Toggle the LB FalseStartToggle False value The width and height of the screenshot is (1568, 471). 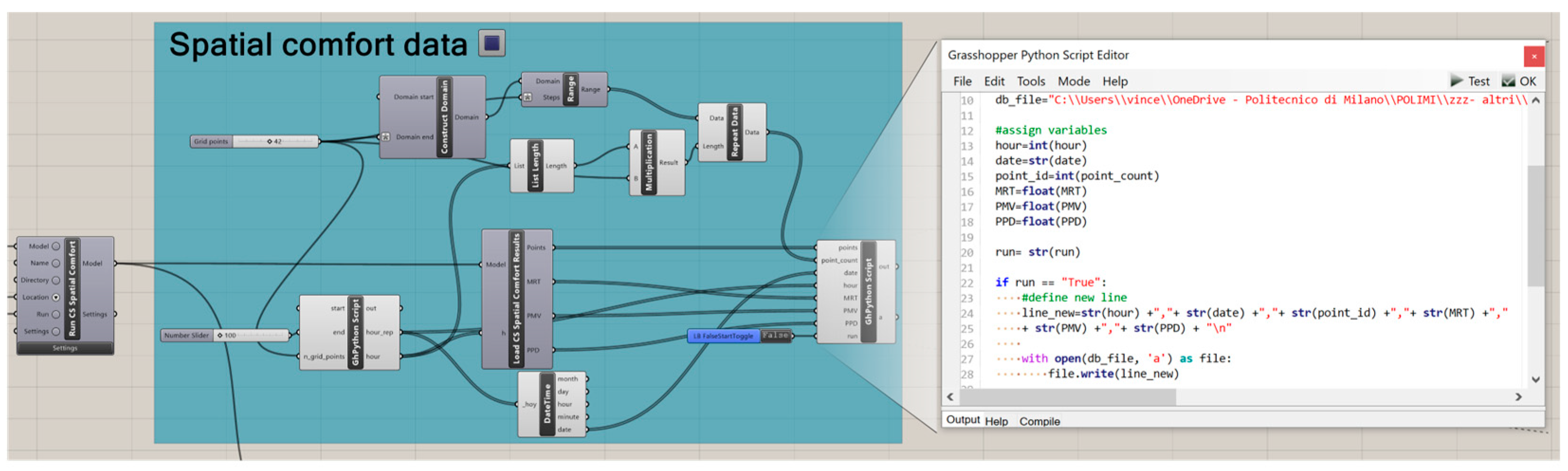(x=775, y=336)
